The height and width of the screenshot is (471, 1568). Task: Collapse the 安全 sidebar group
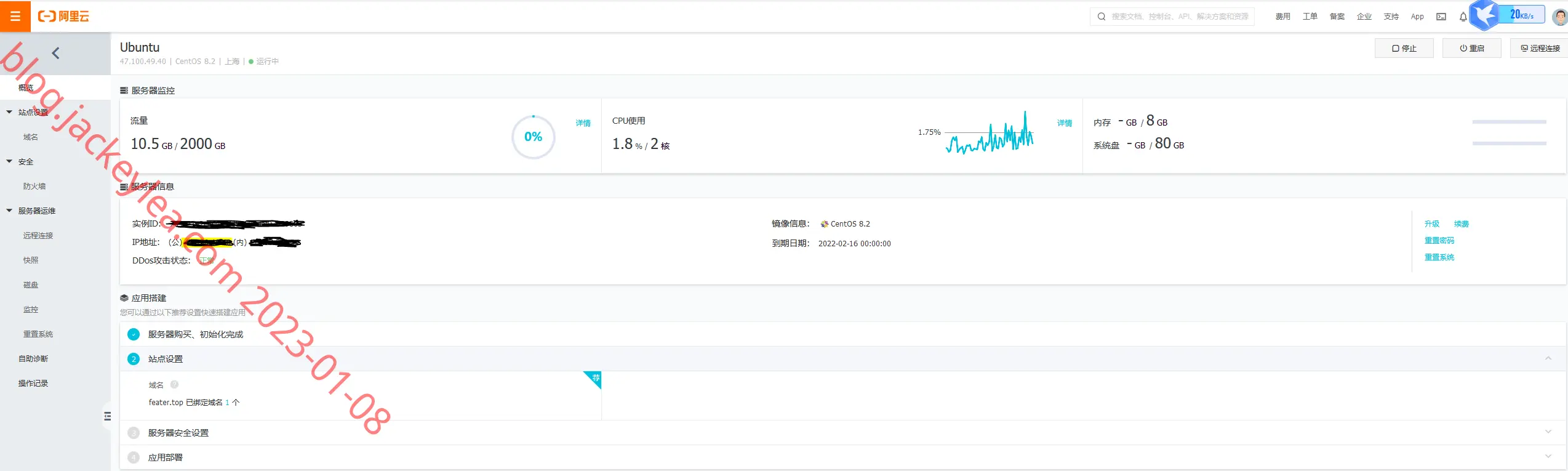pos(9,161)
